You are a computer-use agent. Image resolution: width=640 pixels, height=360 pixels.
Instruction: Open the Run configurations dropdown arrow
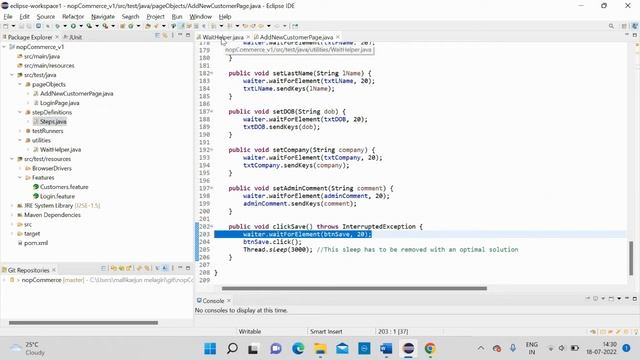[81, 26]
